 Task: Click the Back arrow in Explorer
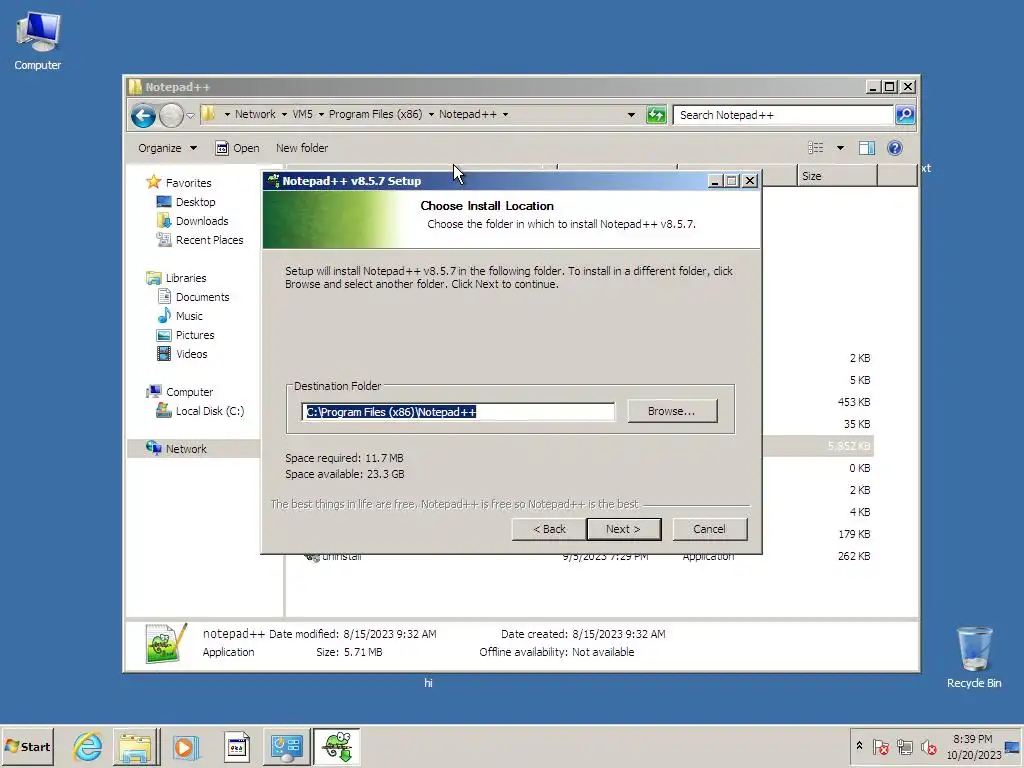pyautogui.click(x=143, y=116)
